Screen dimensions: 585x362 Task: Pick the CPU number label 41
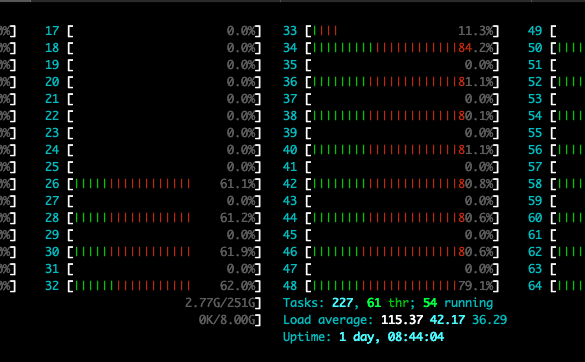tap(290, 167)
